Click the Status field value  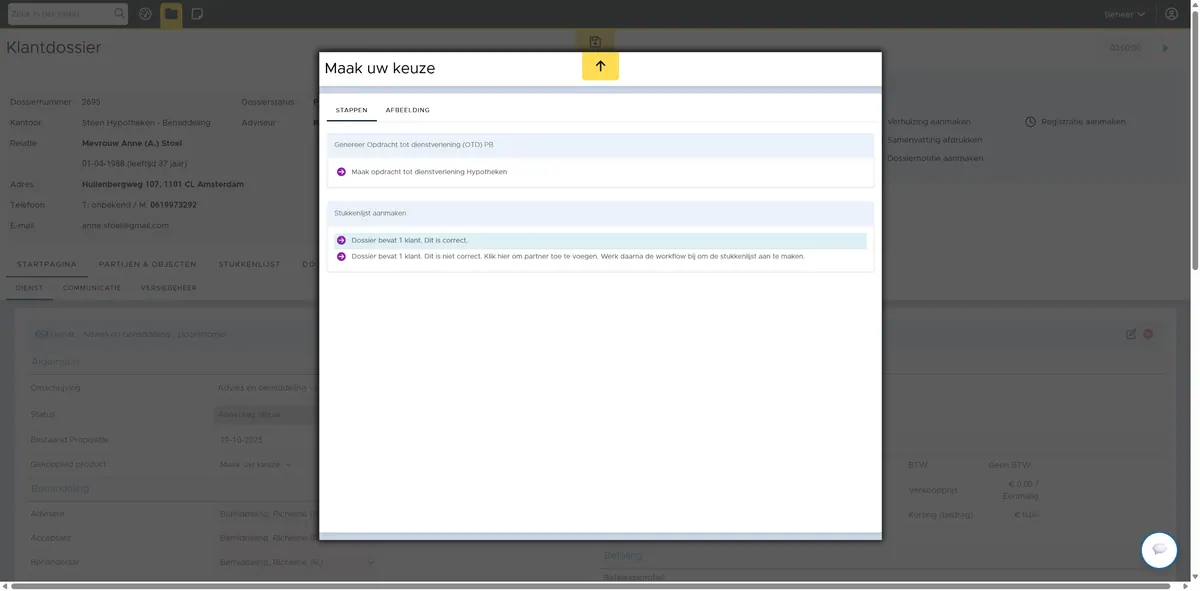(266, 414)
